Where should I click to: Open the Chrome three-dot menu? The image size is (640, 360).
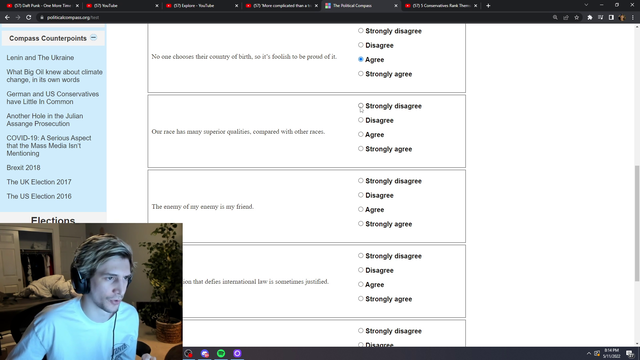[633, 18]
